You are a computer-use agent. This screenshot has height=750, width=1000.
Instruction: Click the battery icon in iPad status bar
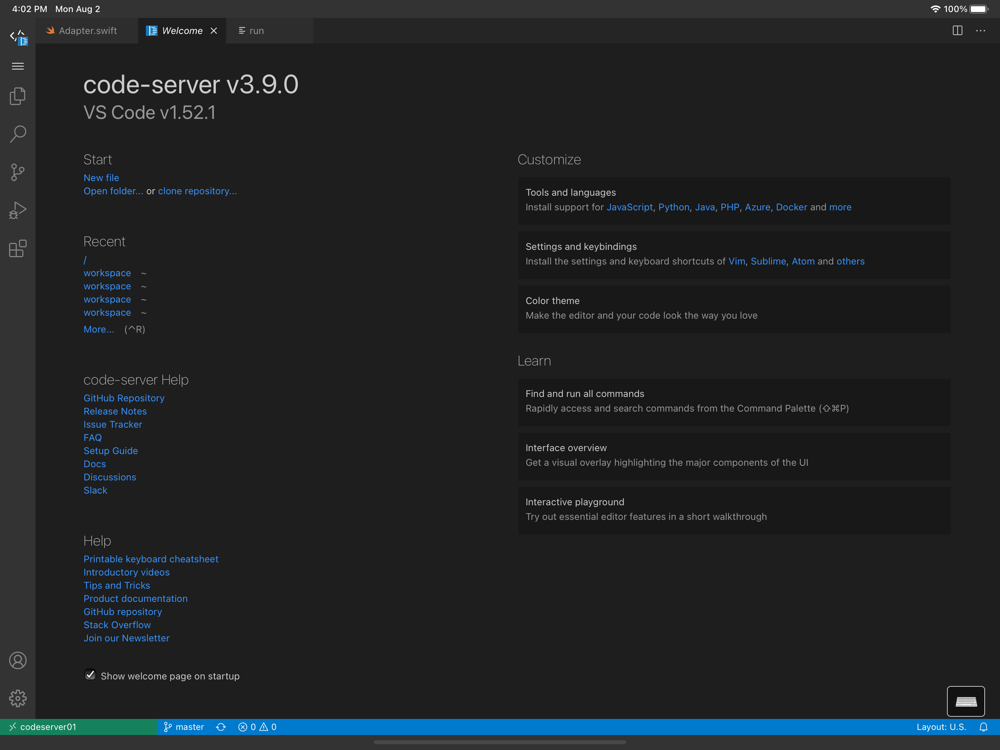pos(980,9)
